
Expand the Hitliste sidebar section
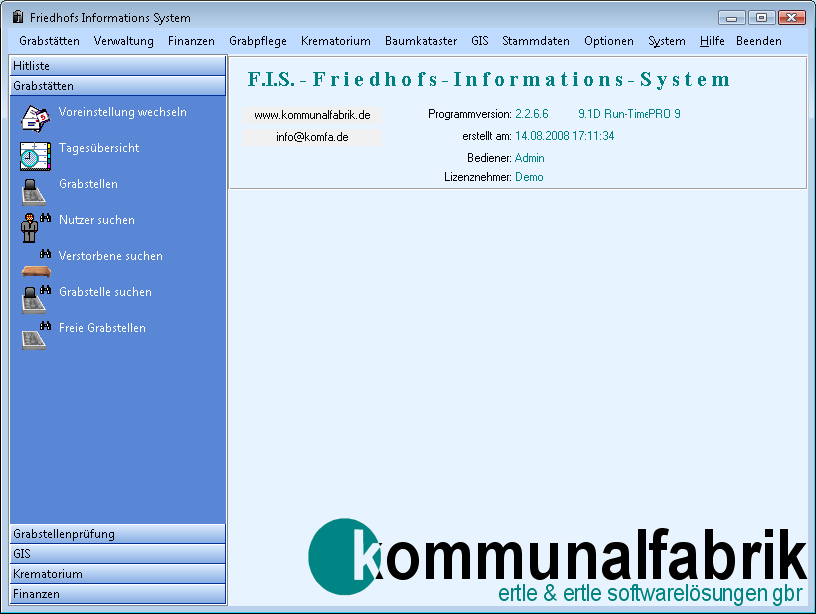click(118, 66)
